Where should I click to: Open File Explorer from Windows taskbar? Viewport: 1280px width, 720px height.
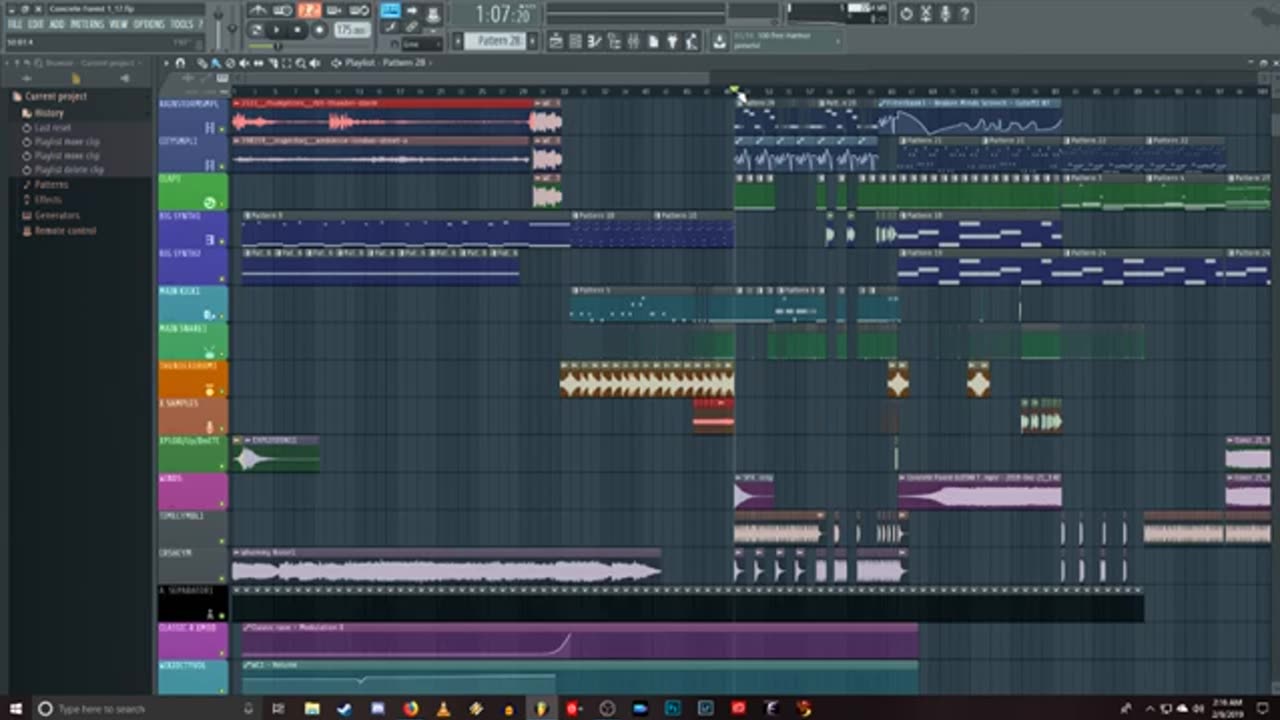click(x=312, y=709)
